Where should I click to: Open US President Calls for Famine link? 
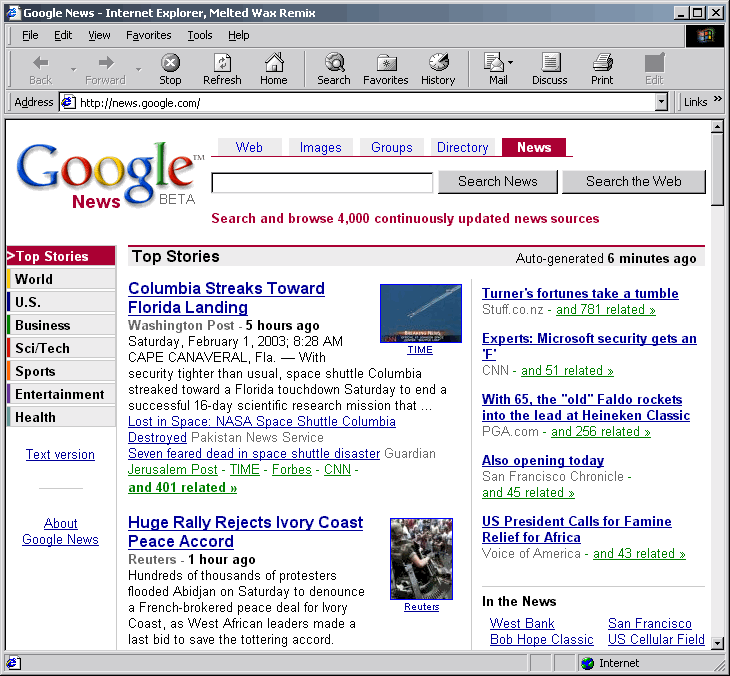coord(576,529)
